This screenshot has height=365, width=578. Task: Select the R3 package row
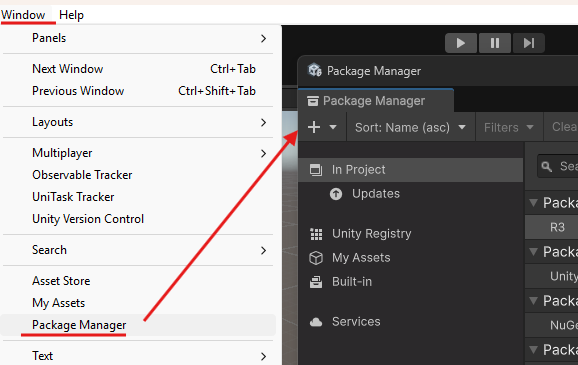[x=551, y=227]
